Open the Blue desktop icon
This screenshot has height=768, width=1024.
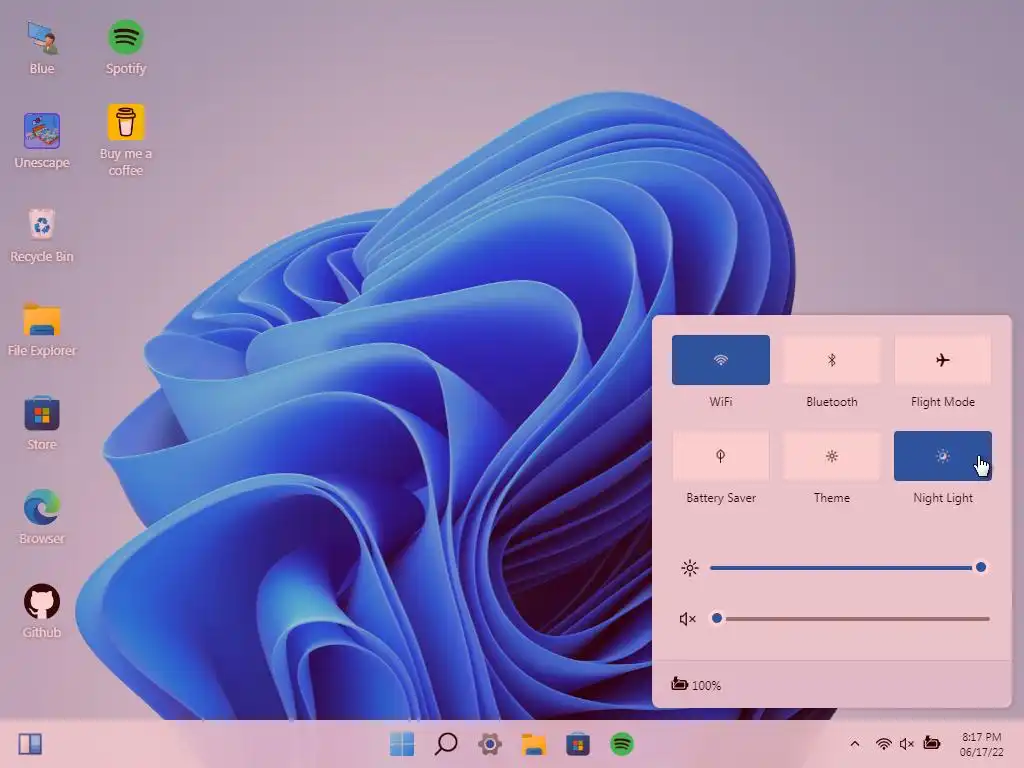point(42,47)
